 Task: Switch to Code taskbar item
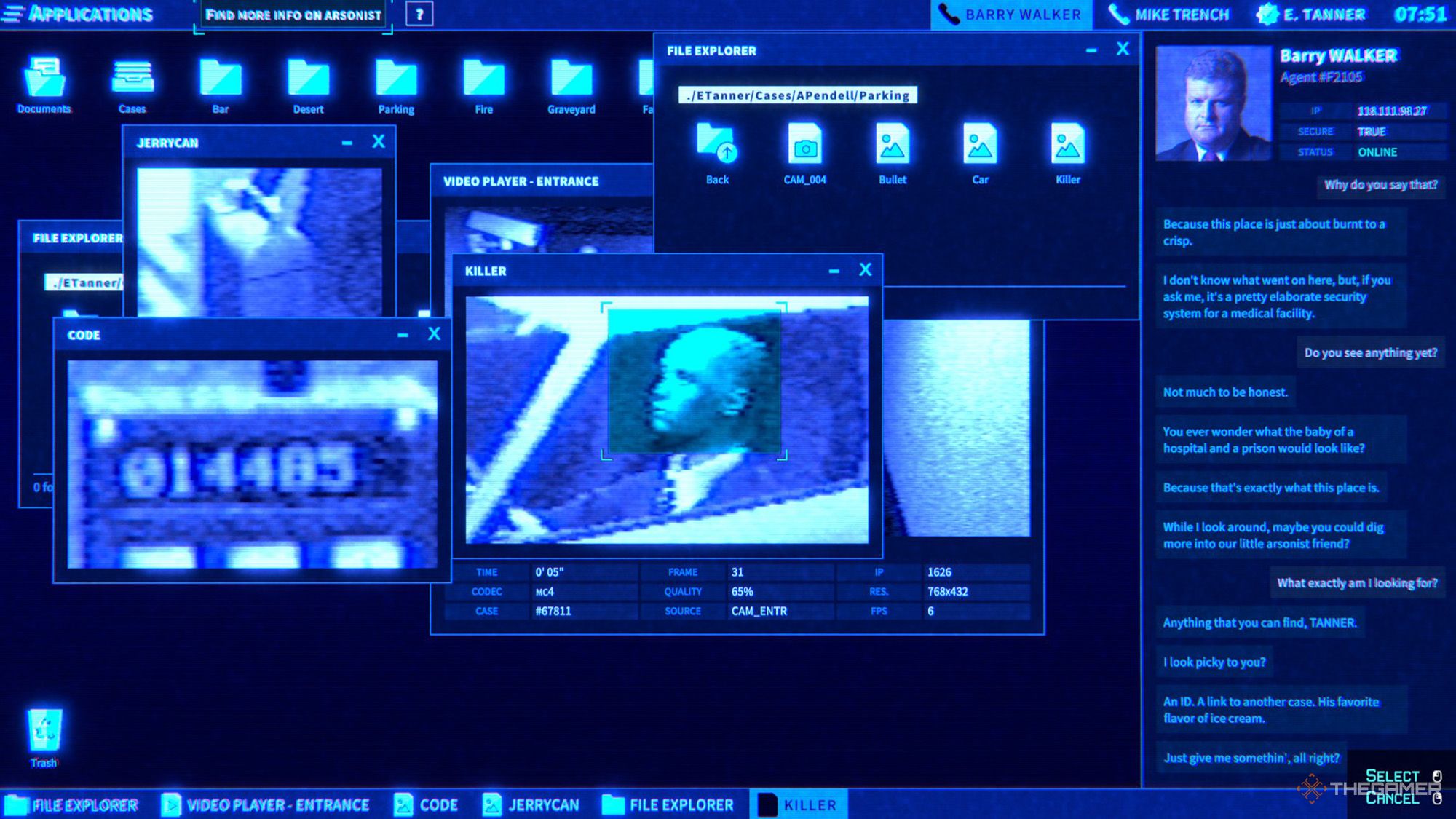(426, 804)
